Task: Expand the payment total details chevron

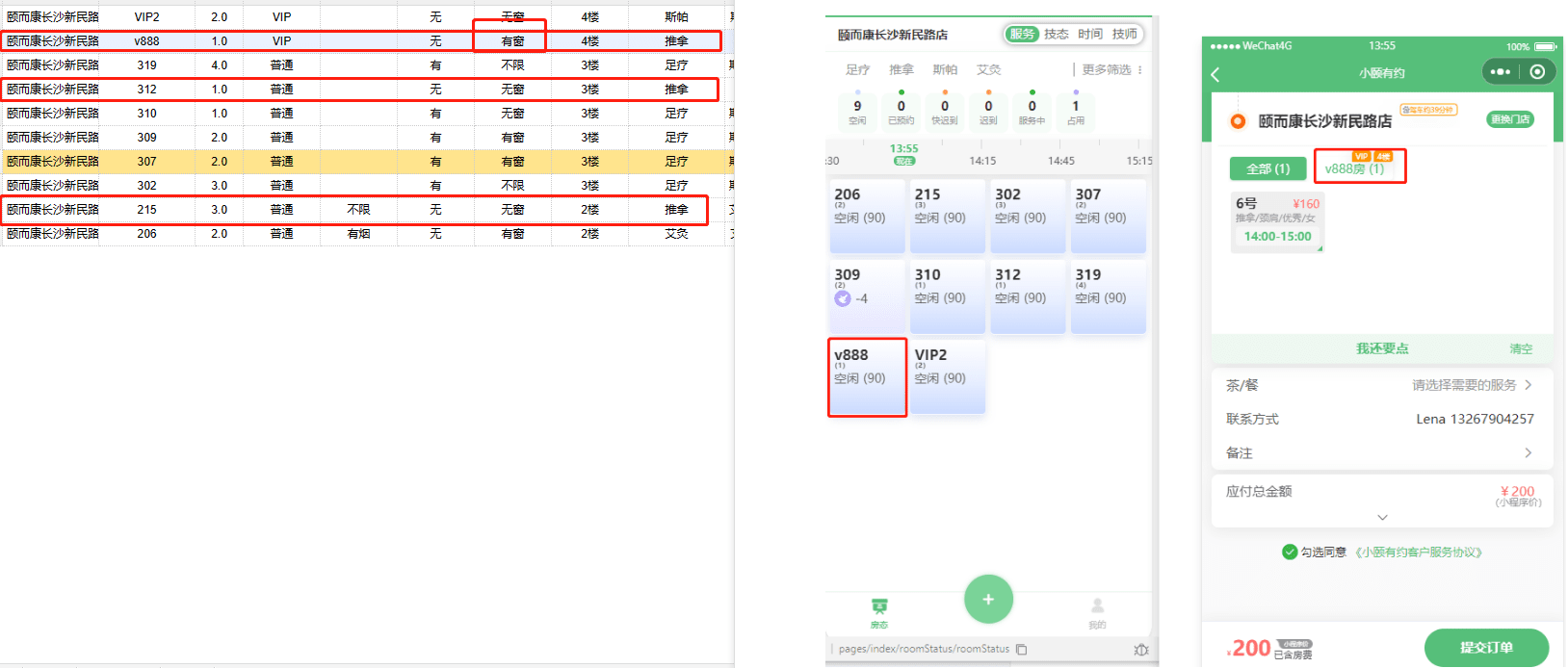Action: click(1382, 518)
